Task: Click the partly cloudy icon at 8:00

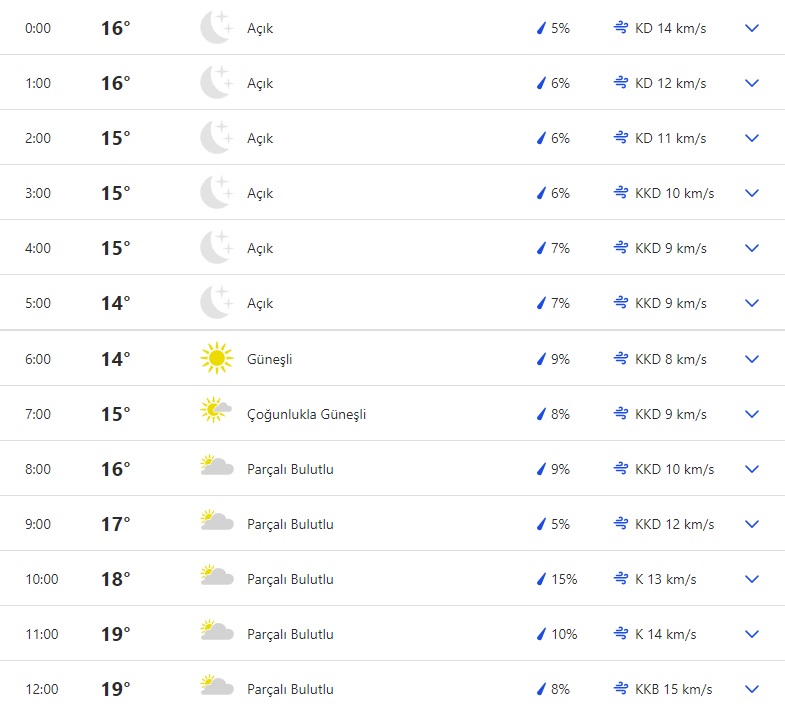Action: [x=216, y=468]
